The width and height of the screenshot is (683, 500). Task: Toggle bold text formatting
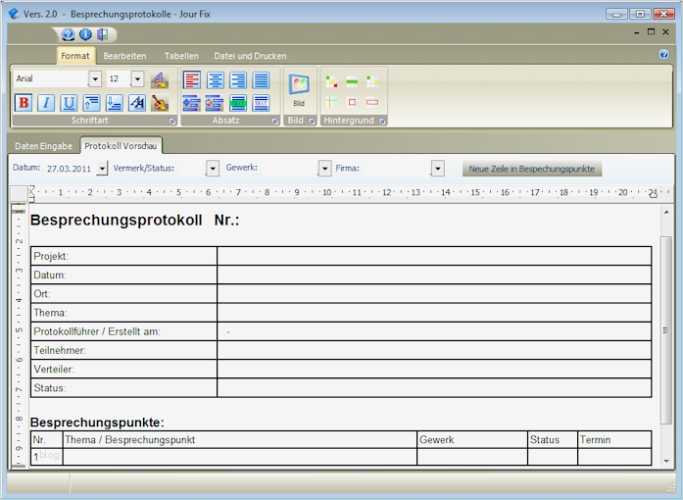[24, 103]
